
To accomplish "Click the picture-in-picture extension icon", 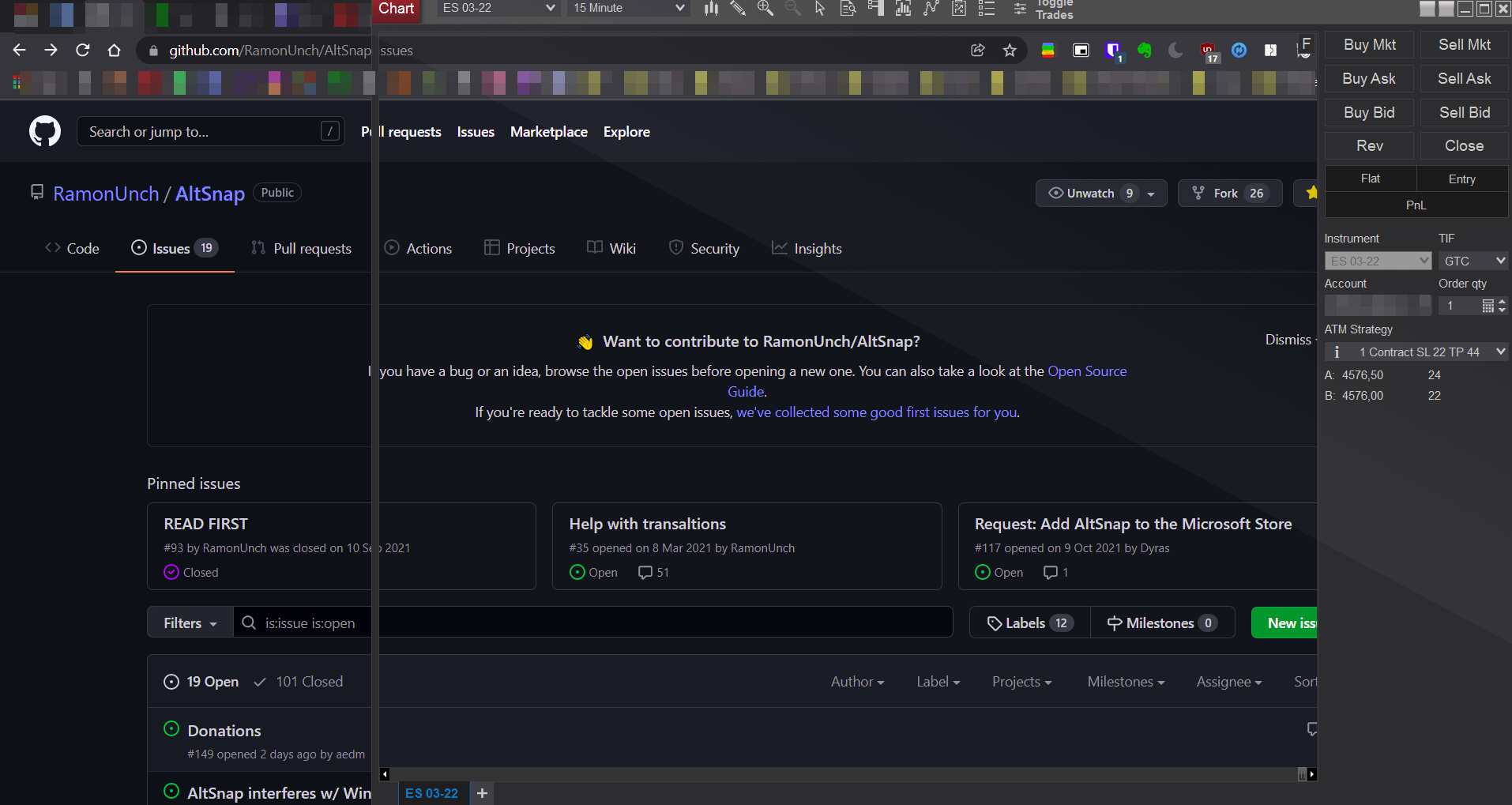I will (x=1081, y=50).
